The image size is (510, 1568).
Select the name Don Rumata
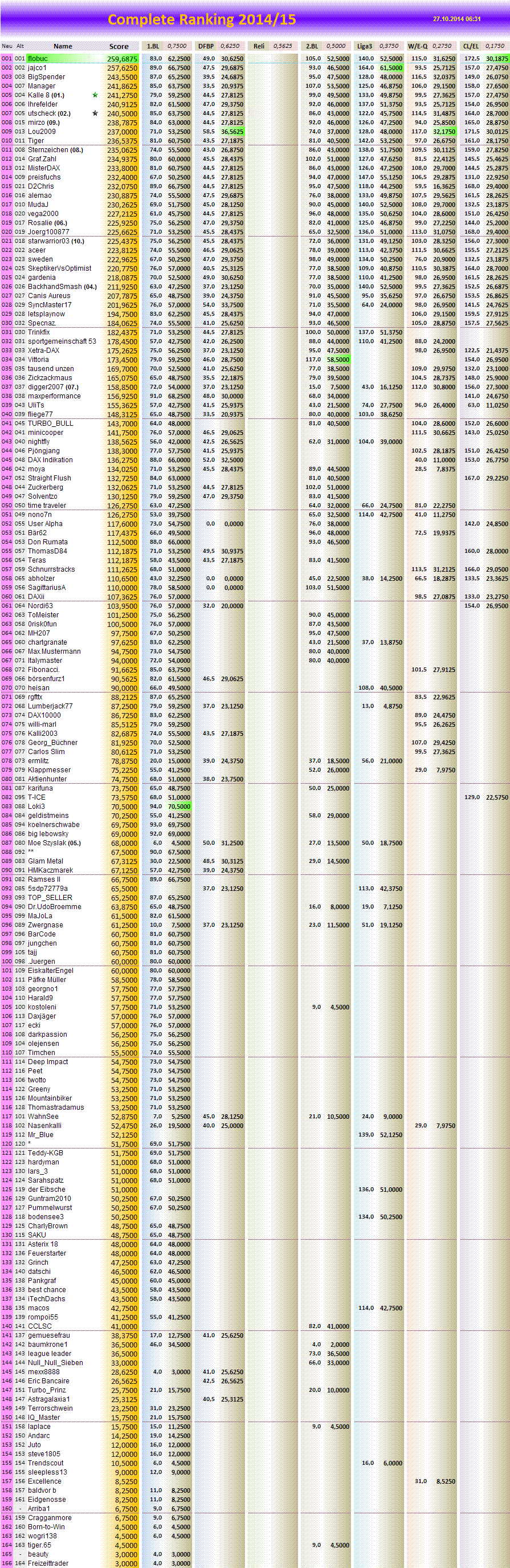coord(47,543)
